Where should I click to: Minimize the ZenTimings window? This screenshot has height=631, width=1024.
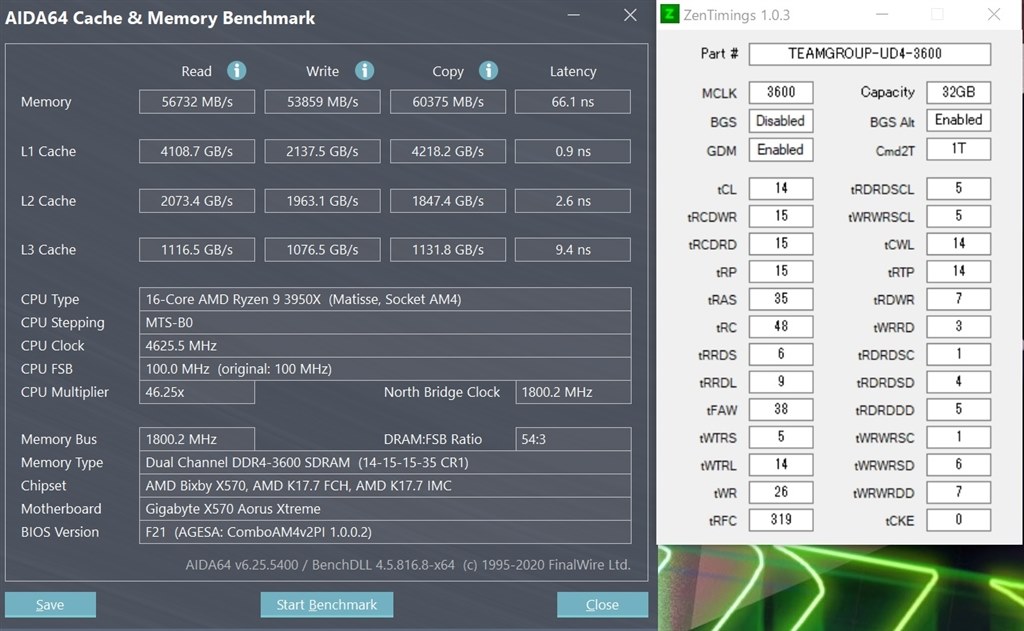click(882, 14)
